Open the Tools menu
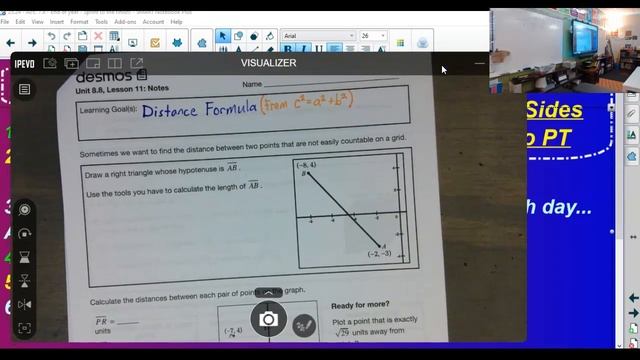This screenshot has height=360, width=640. coord(101,22)
